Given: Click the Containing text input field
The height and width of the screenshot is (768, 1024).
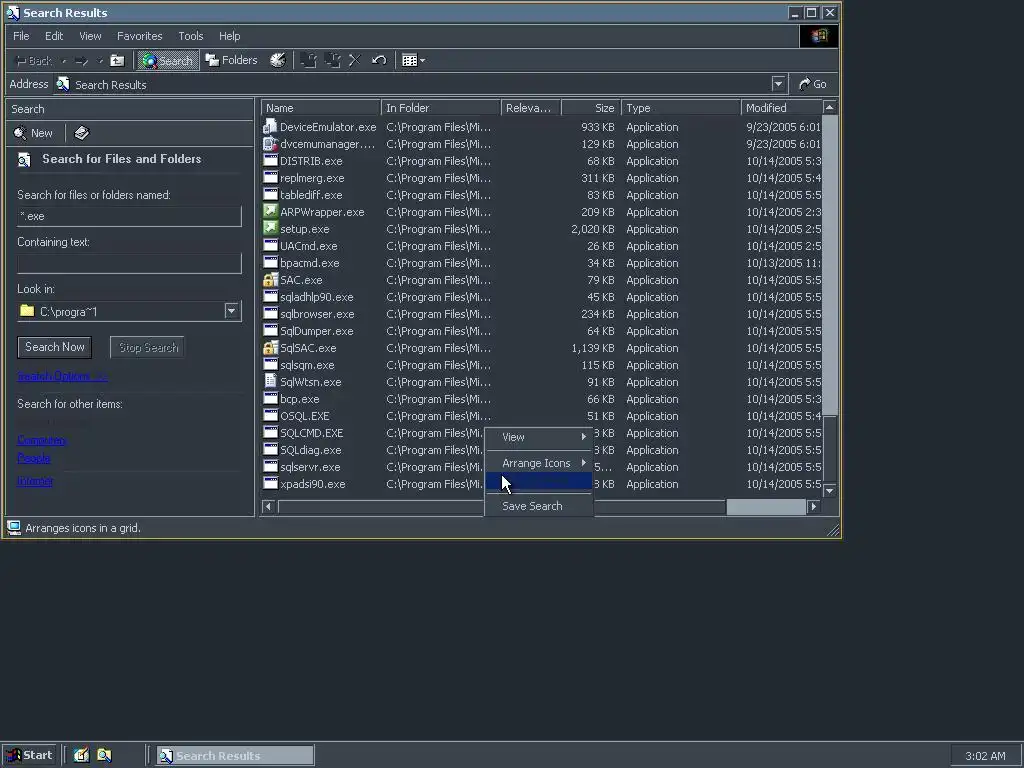Looking at the screenshot, I should pyautogui.click(x=129, y=263).
